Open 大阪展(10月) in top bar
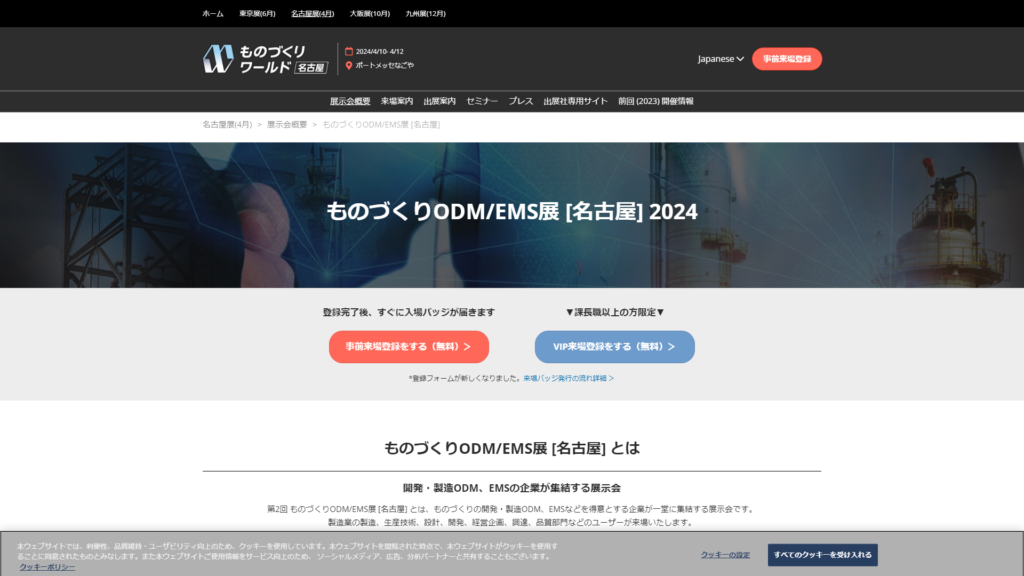 tap(370, 14)
